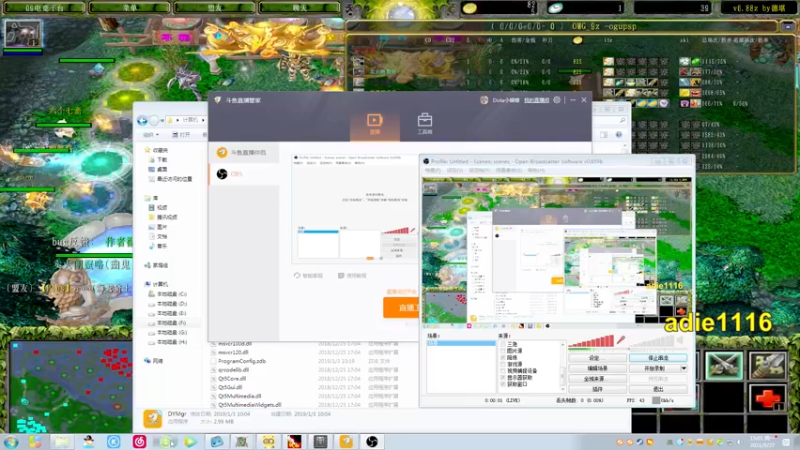The image size is (800, 450).
Task: Open the game's first top menu button
Action: click(44, 8)
